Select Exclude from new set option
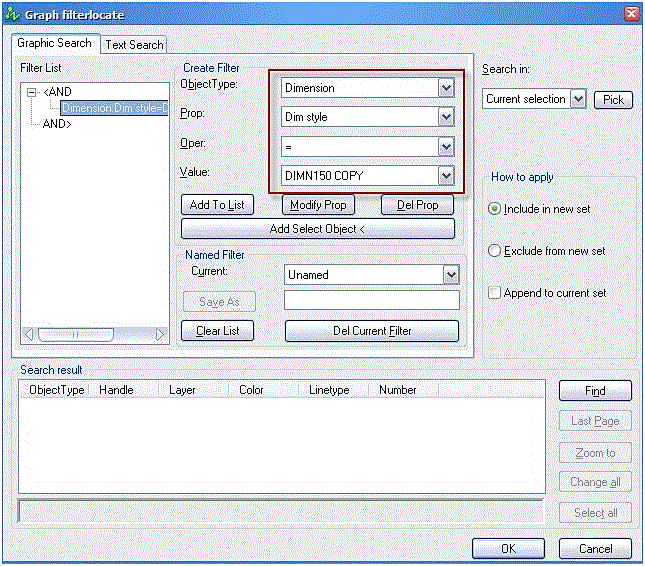645x566 pixels. 494,251
